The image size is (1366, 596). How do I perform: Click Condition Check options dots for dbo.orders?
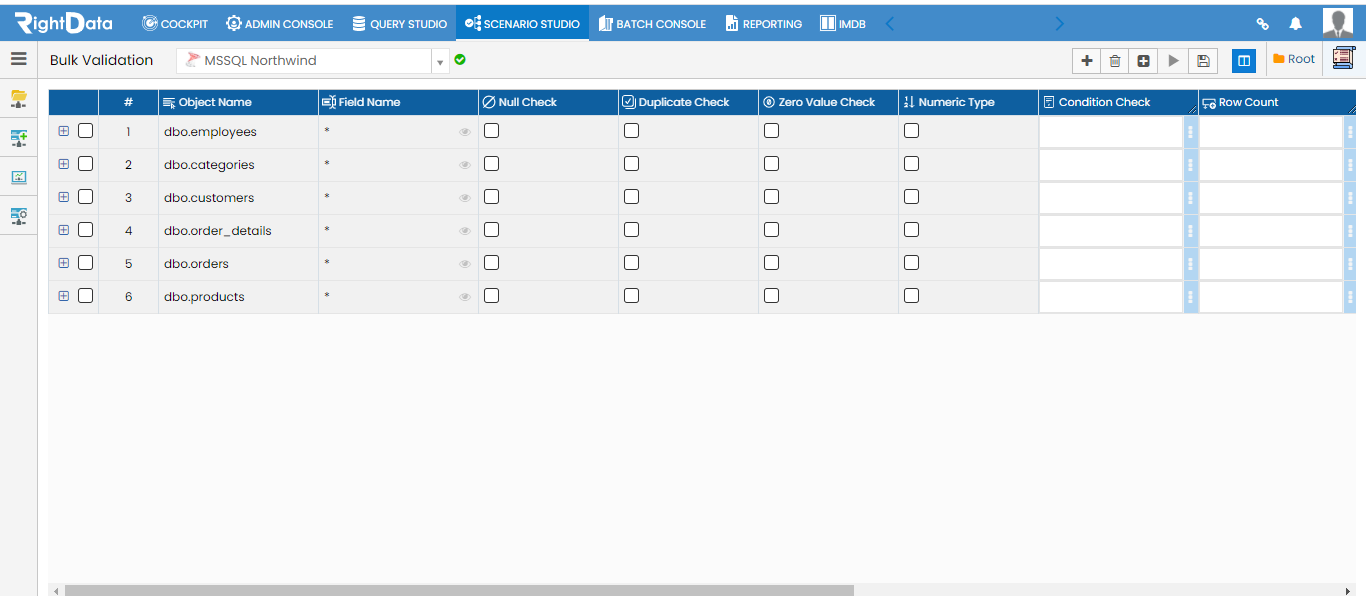[x=1190, y=263]
